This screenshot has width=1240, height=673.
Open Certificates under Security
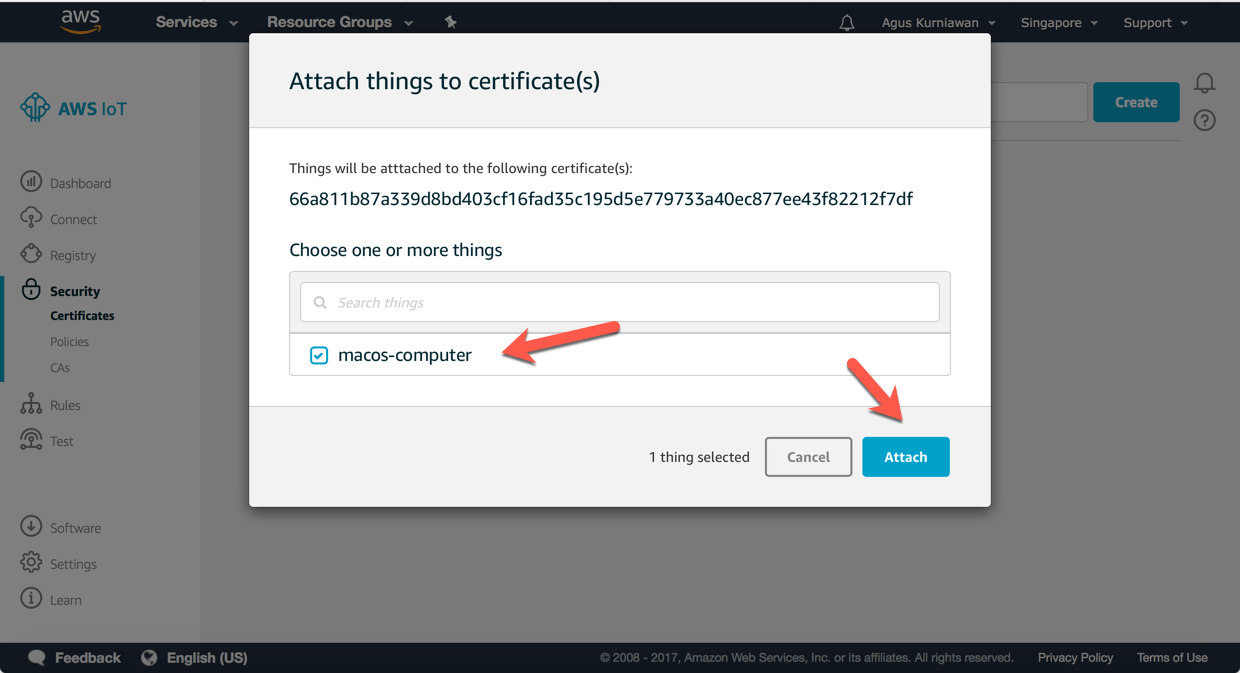point(82,315)
